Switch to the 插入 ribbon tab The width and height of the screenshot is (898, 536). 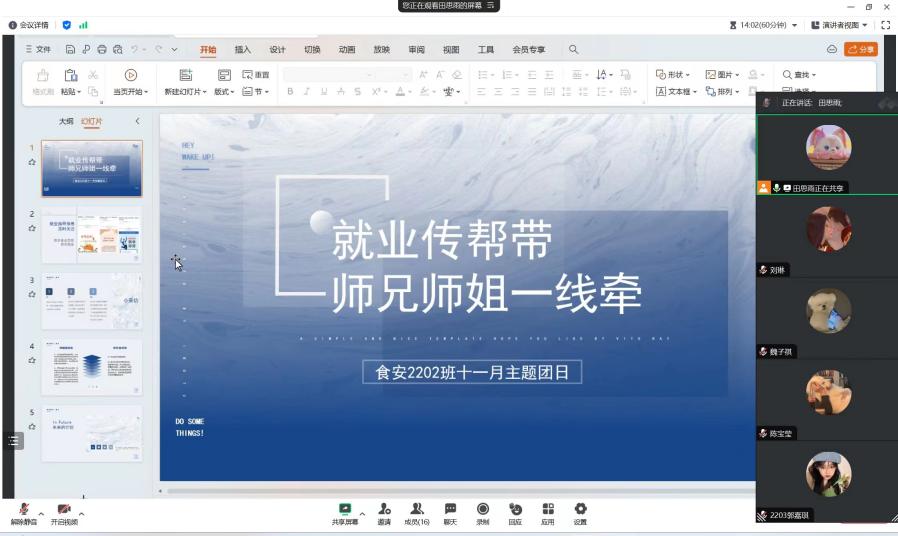(x=243, y=49)
